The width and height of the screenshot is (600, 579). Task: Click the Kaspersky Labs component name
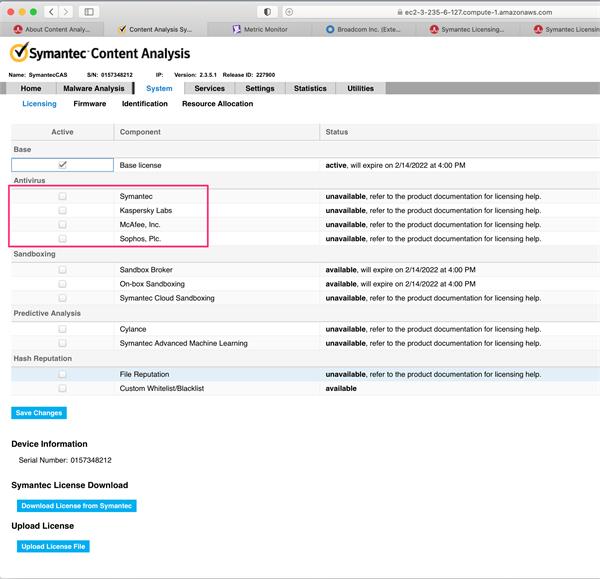tap(146, 210)
